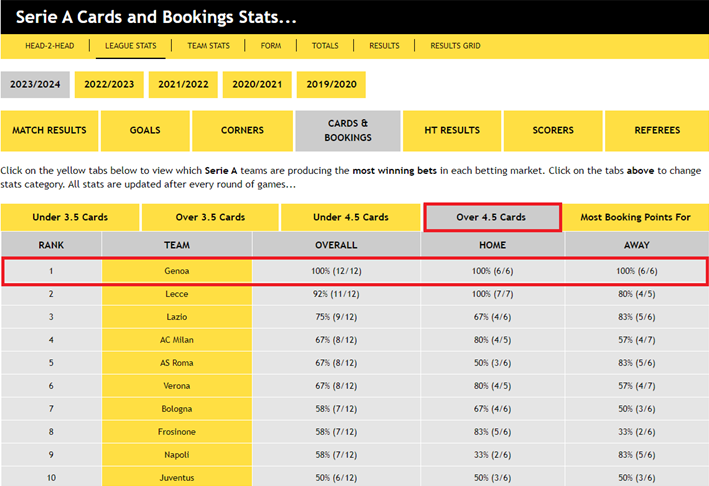Select the 2023/2024 season tab

[35, 85]
